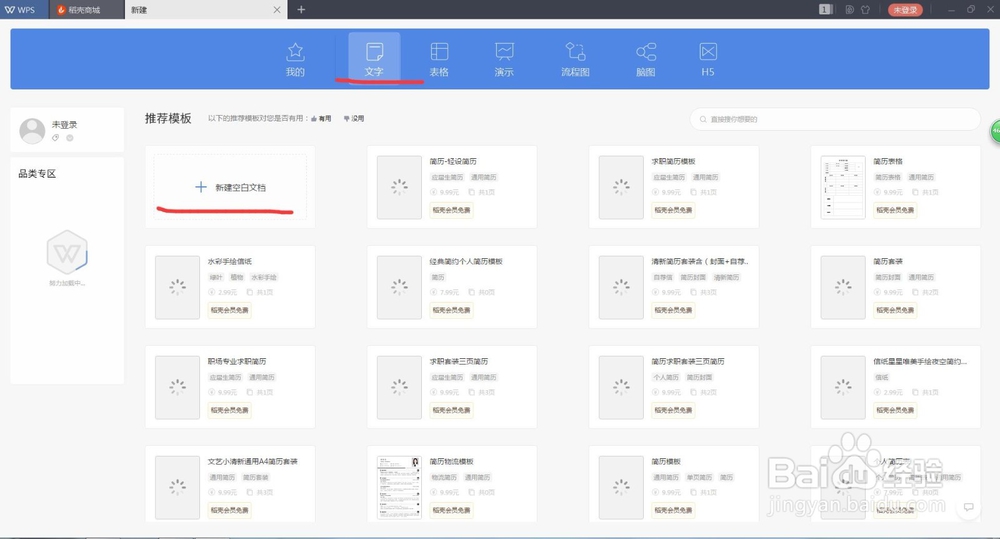Mark recommendations as 没用 thumbs down
This screenshot has width=1000, height=539.
pos(354,119)
